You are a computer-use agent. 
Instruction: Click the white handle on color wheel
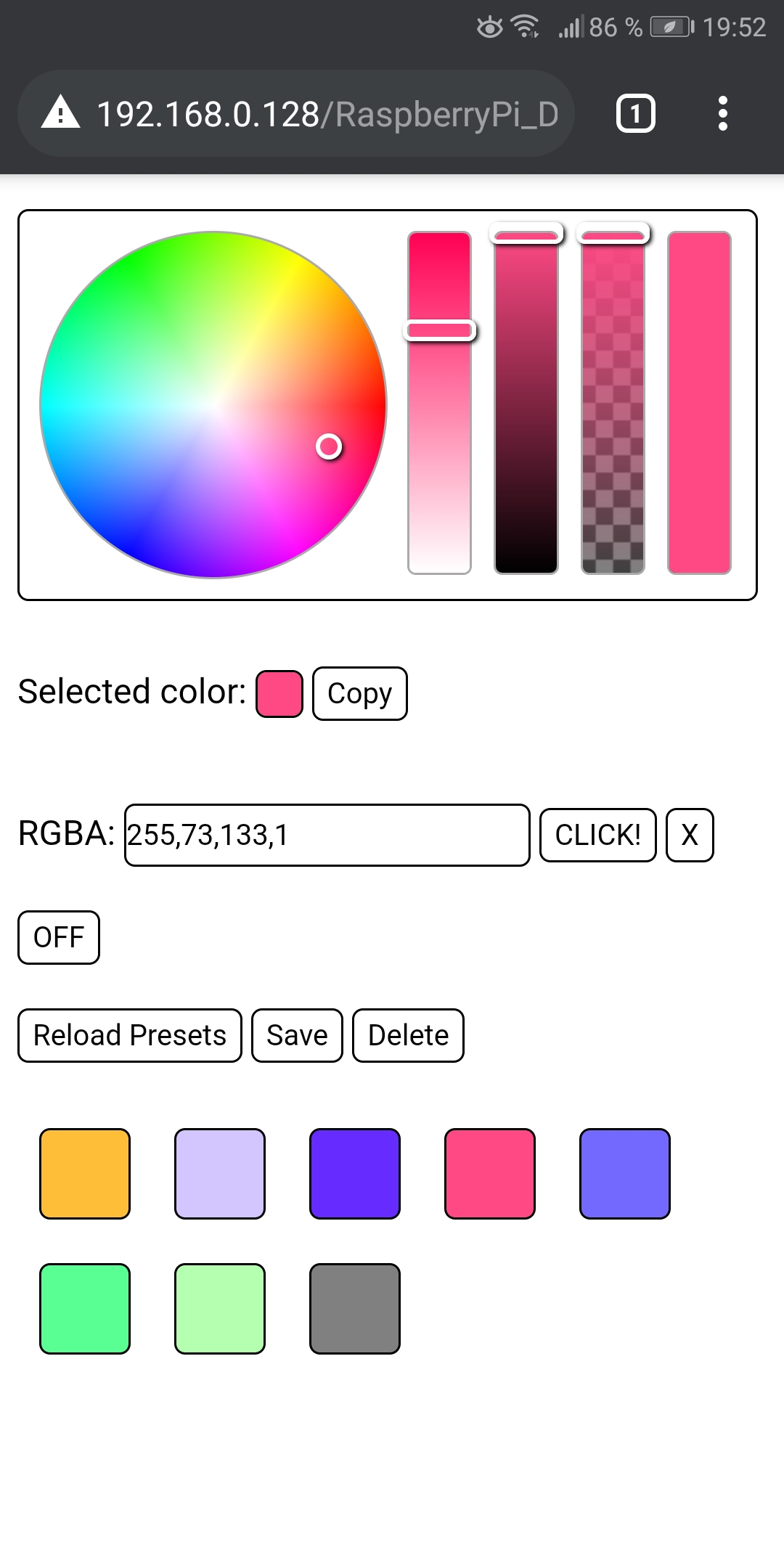point(329,446)
